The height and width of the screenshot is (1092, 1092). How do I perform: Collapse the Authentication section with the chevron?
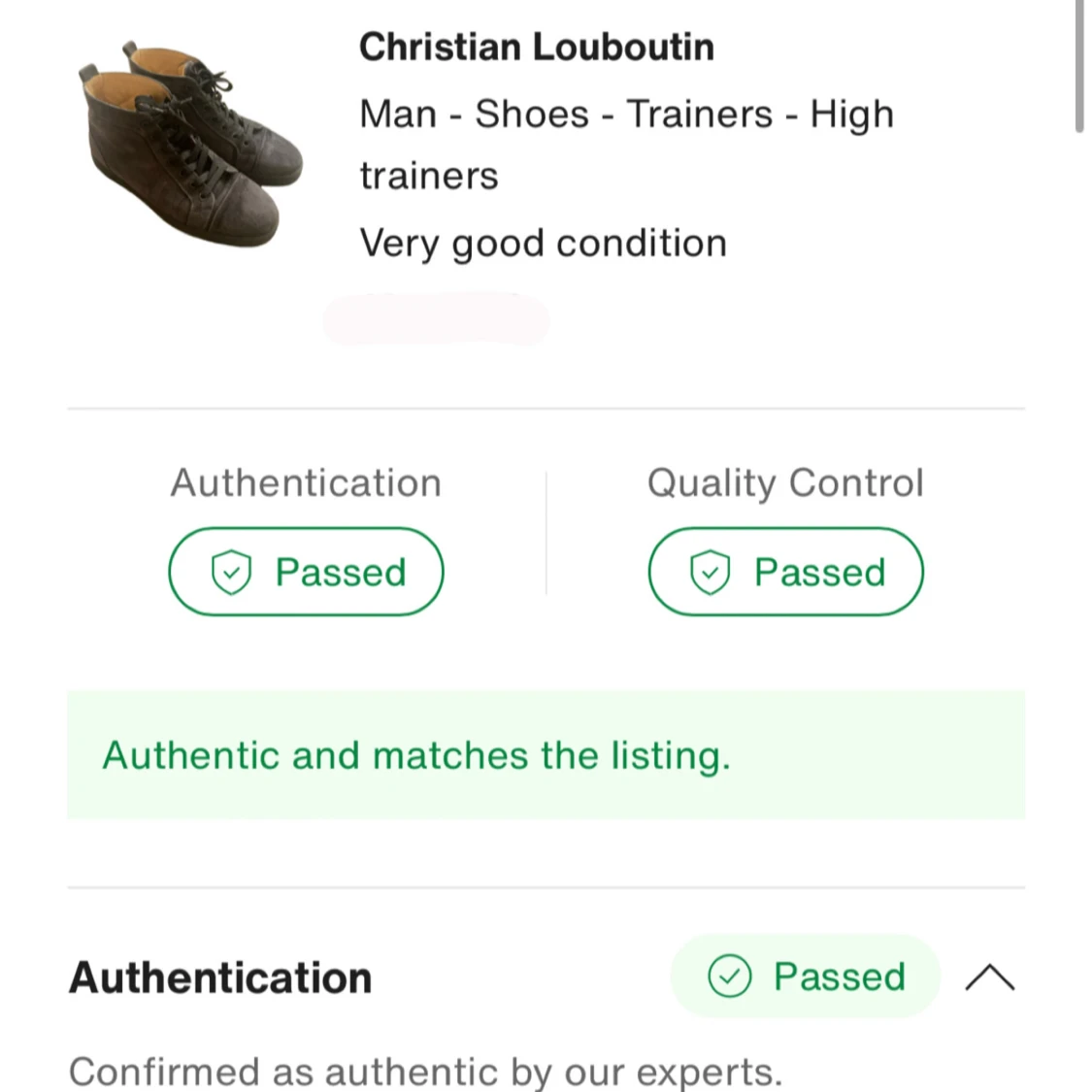989,976
